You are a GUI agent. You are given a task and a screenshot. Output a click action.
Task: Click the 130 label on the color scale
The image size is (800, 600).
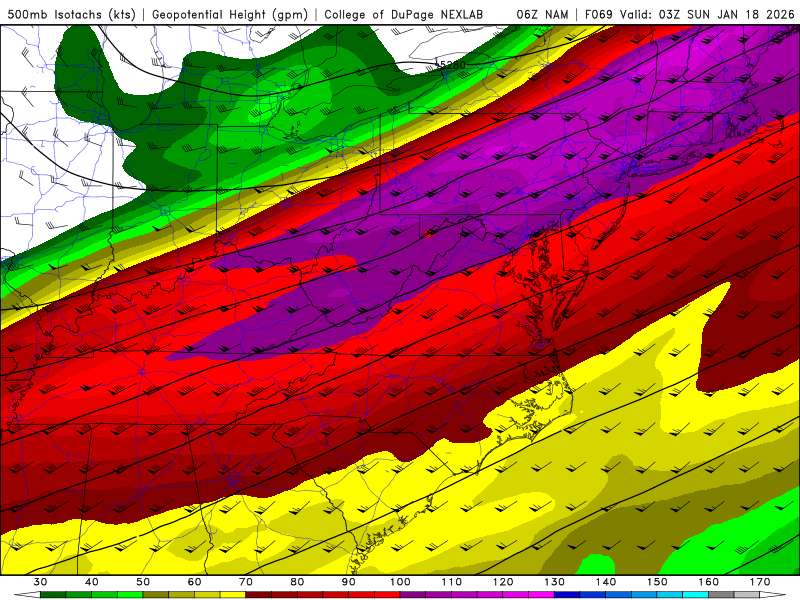555,582
